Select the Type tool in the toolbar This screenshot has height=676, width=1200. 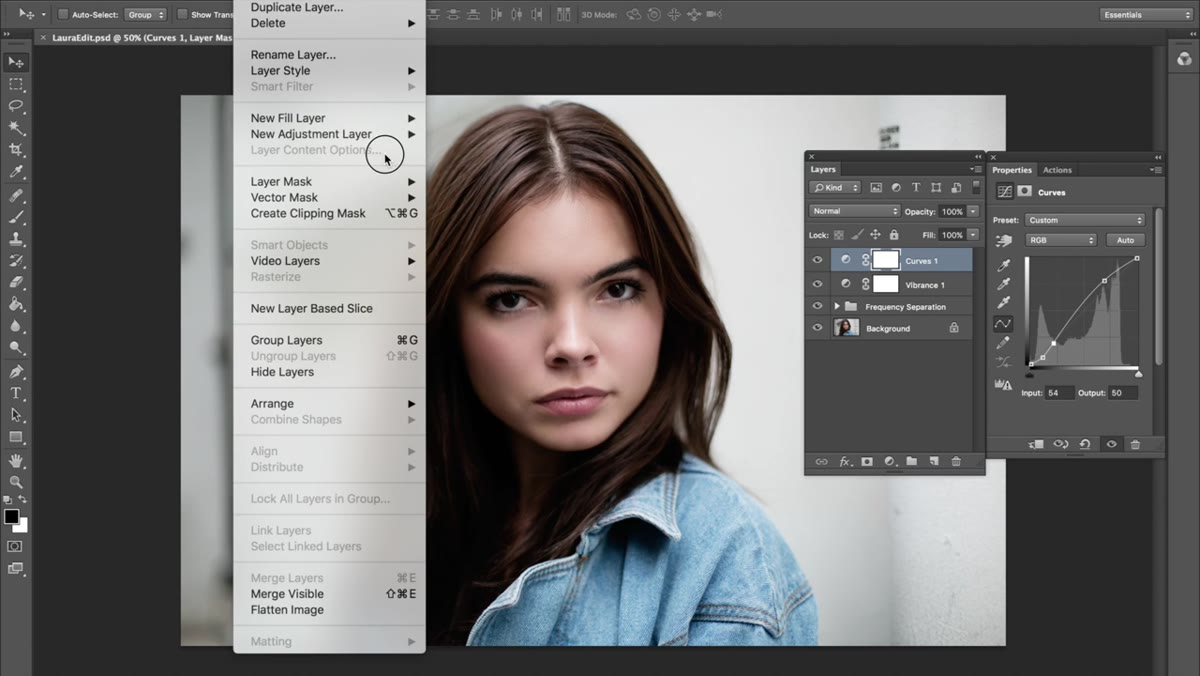(16, 393)
